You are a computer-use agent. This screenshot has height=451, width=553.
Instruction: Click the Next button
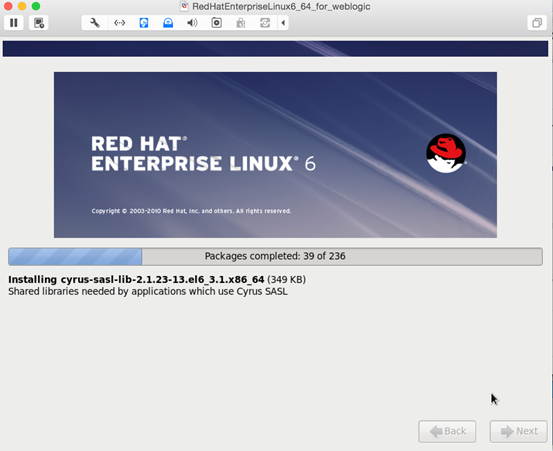pyautogui.click(x=518, y=431)
